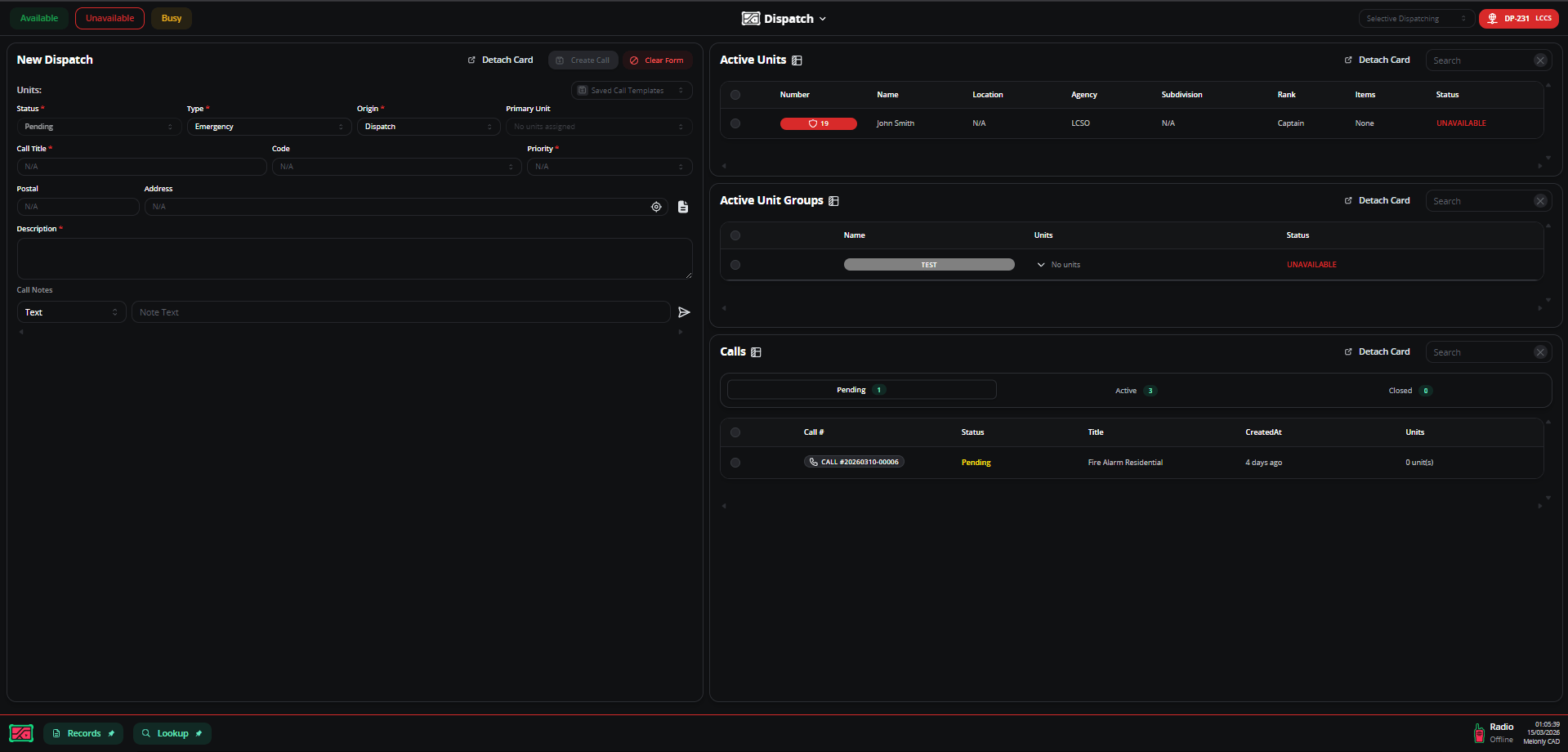Click the Description text area
This screenshot has height=752, width=1568.
tap(355, 258)
